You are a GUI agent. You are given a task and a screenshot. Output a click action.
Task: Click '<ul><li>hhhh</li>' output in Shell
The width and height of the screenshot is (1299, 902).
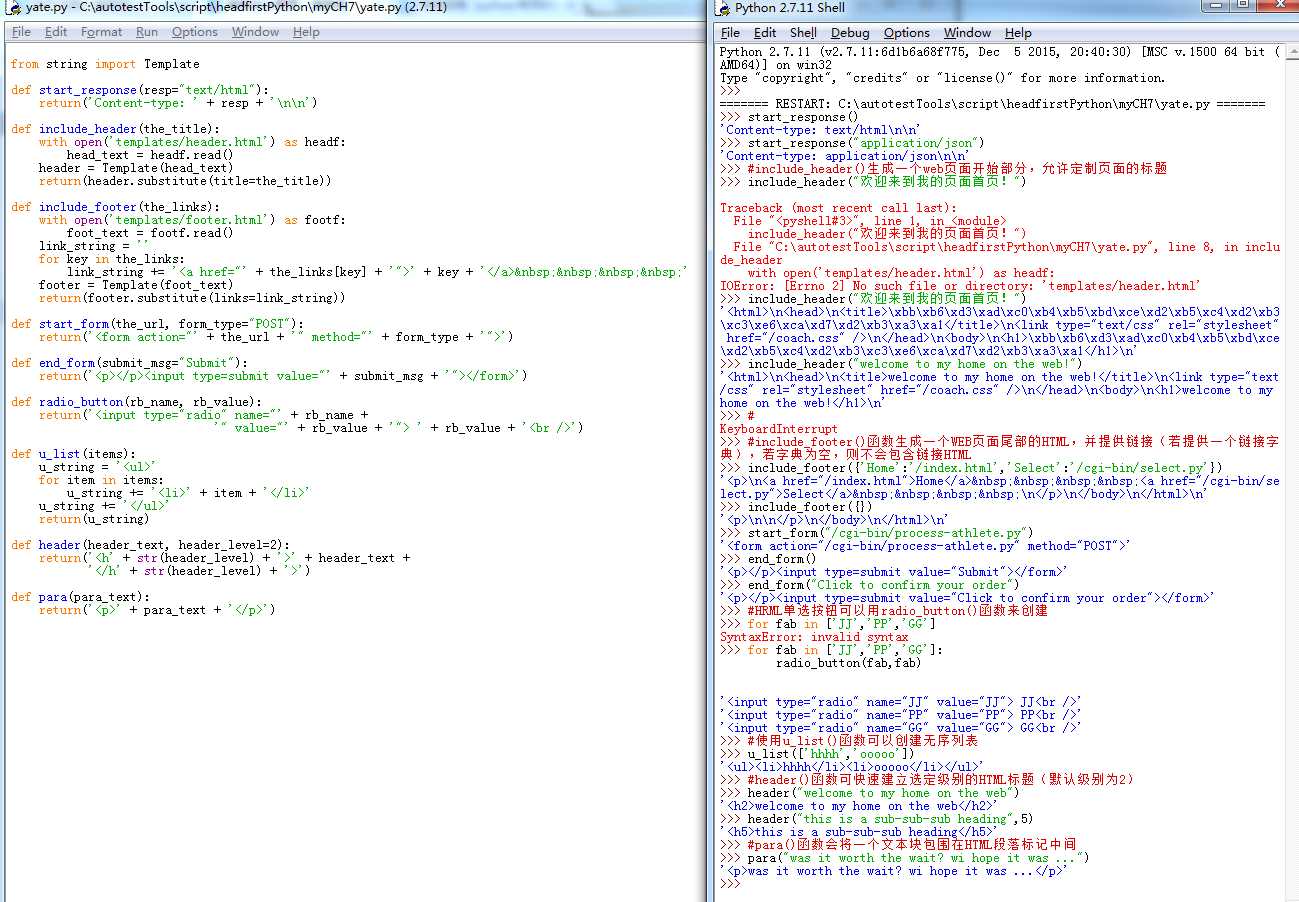pos(852,767)
